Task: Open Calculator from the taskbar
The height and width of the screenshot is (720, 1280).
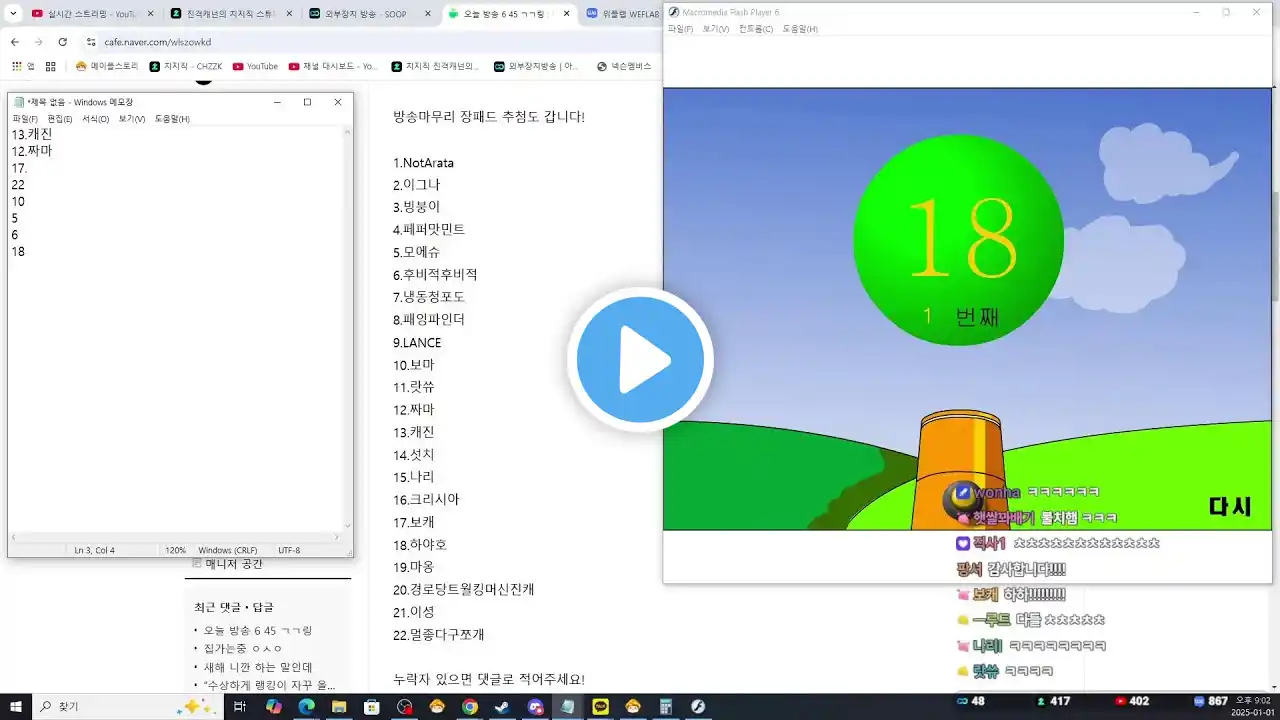Action: click(665, 706)
